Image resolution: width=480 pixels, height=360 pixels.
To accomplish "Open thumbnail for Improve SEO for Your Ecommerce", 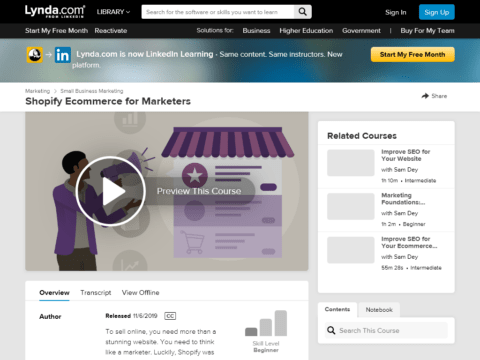I will [x=351, y=250].
